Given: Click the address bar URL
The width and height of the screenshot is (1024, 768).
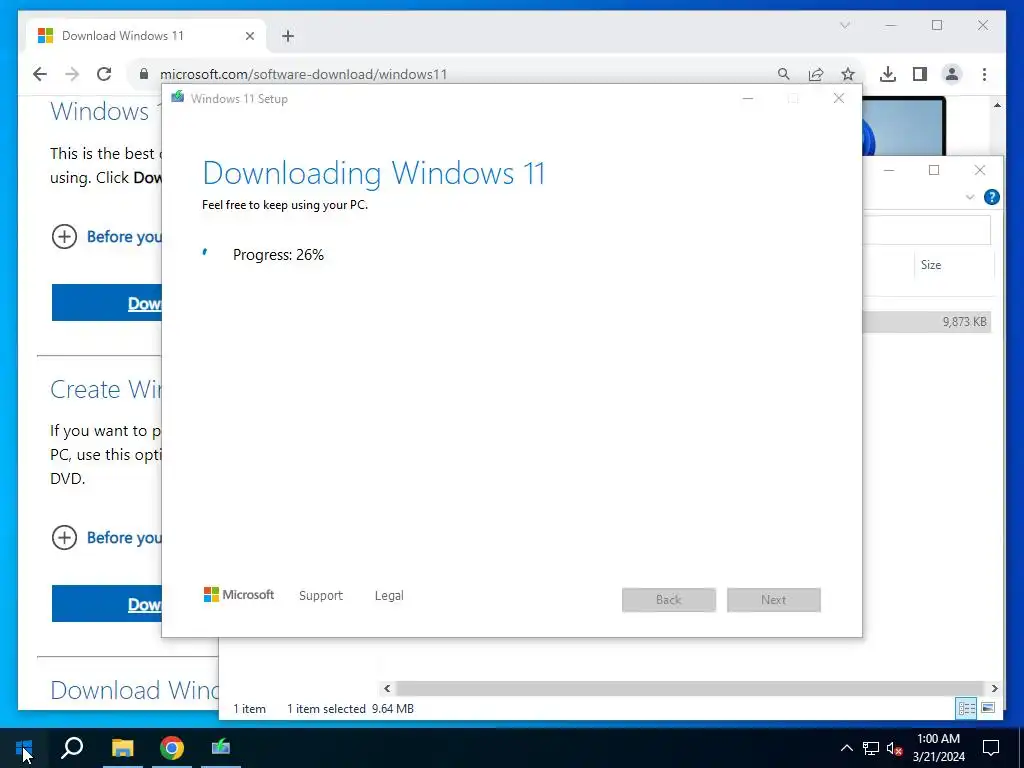Looking at the screenshot, I should coord(304,74).
